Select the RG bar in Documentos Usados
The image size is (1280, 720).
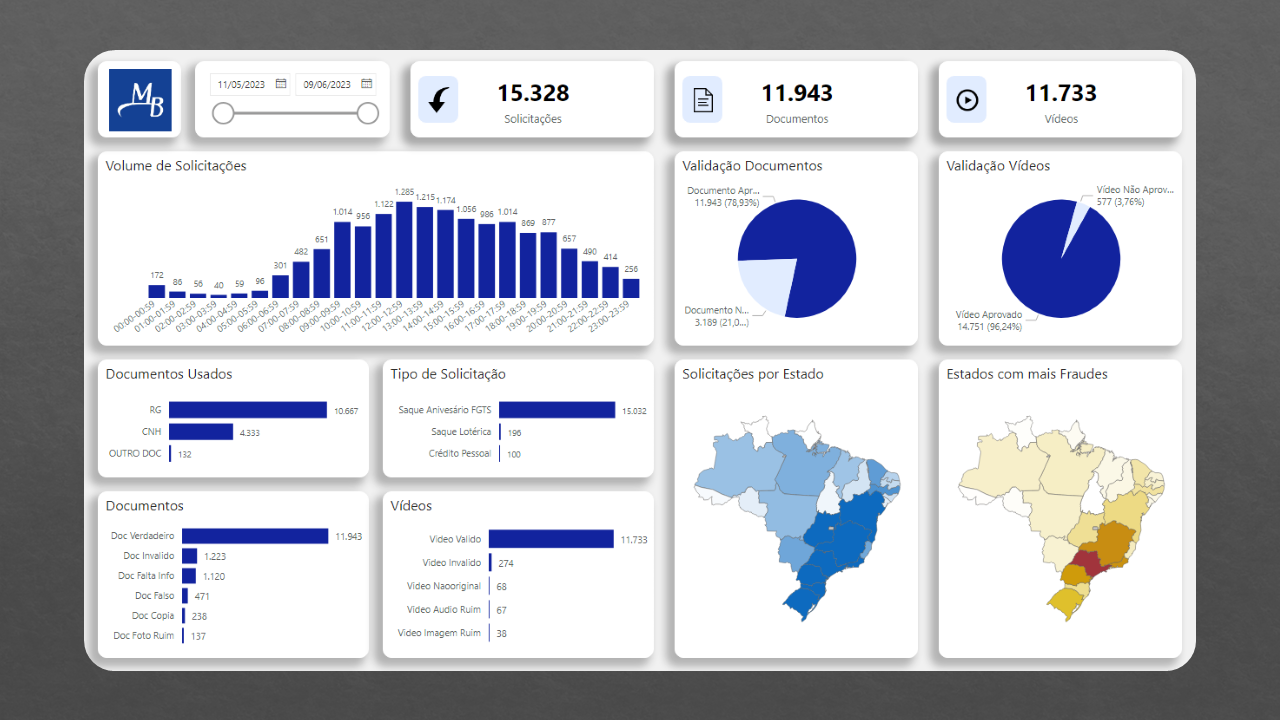[247, 410]
